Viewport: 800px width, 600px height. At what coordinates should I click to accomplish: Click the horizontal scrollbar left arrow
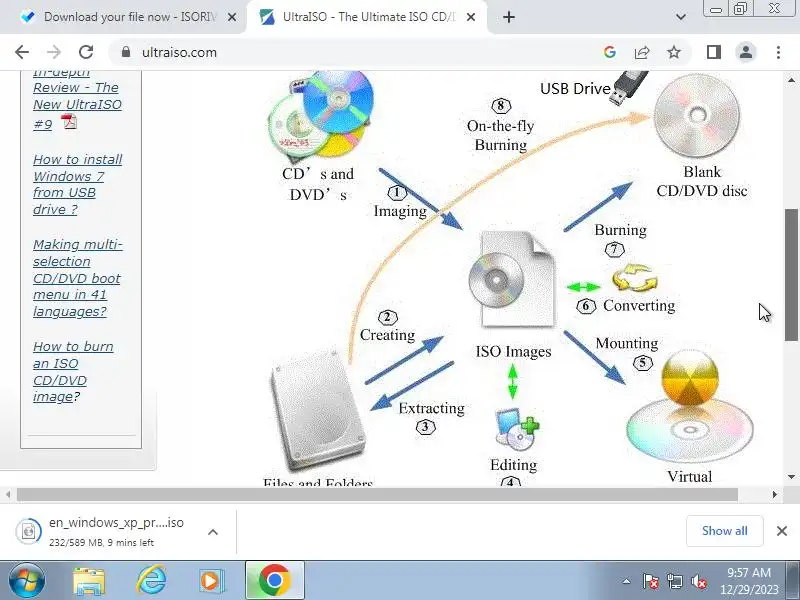click(8, 494)
